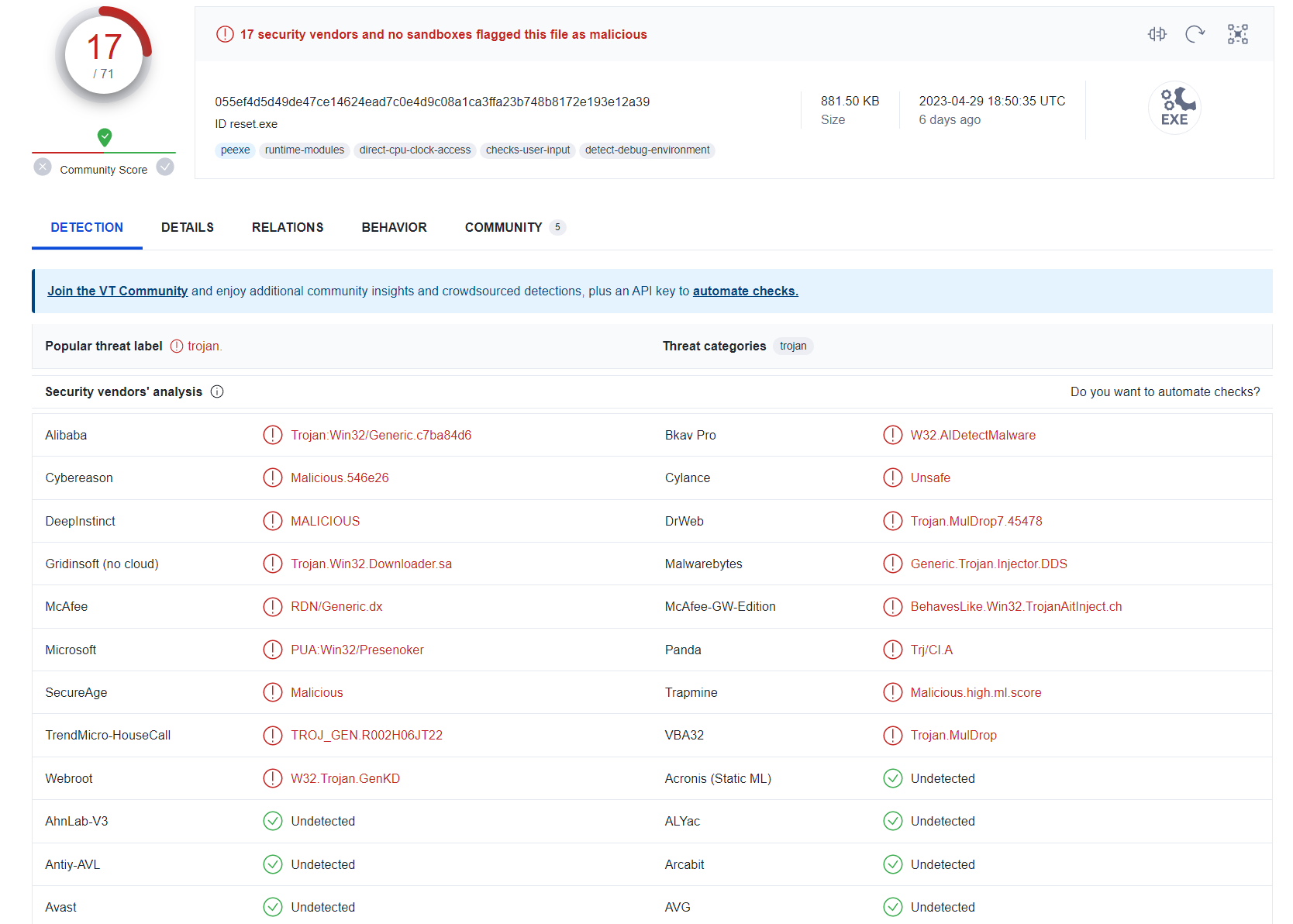
Task: Click the red exclamation next to the trojan threat label
Action: pyautogui.click(x=175, y=346)
